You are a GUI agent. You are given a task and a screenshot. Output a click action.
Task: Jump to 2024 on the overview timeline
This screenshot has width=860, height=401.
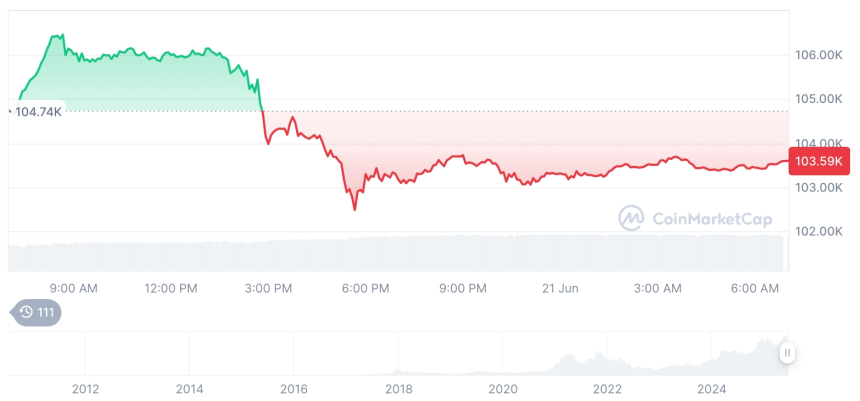[x=711, y=388]
